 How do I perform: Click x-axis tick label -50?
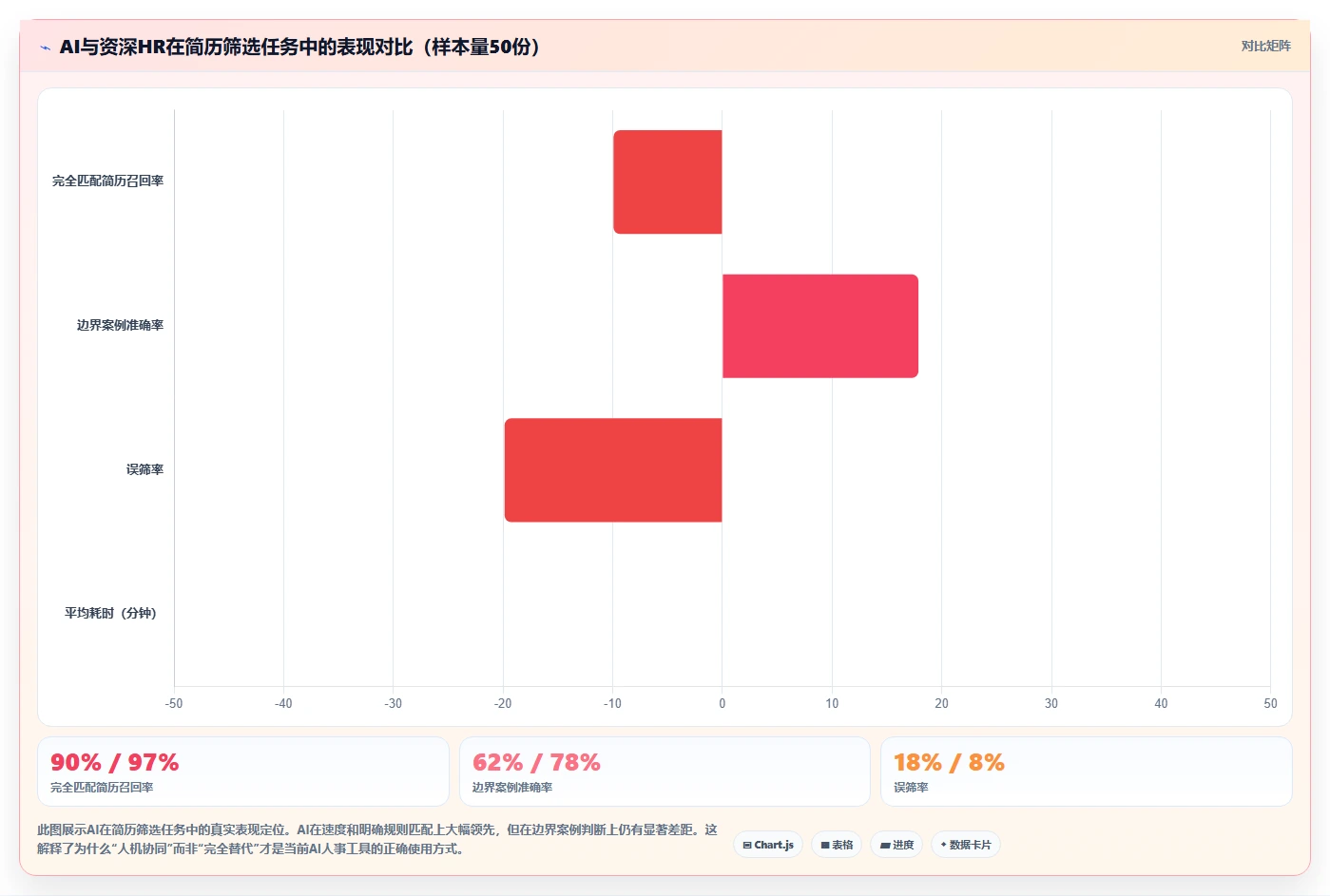174,703
